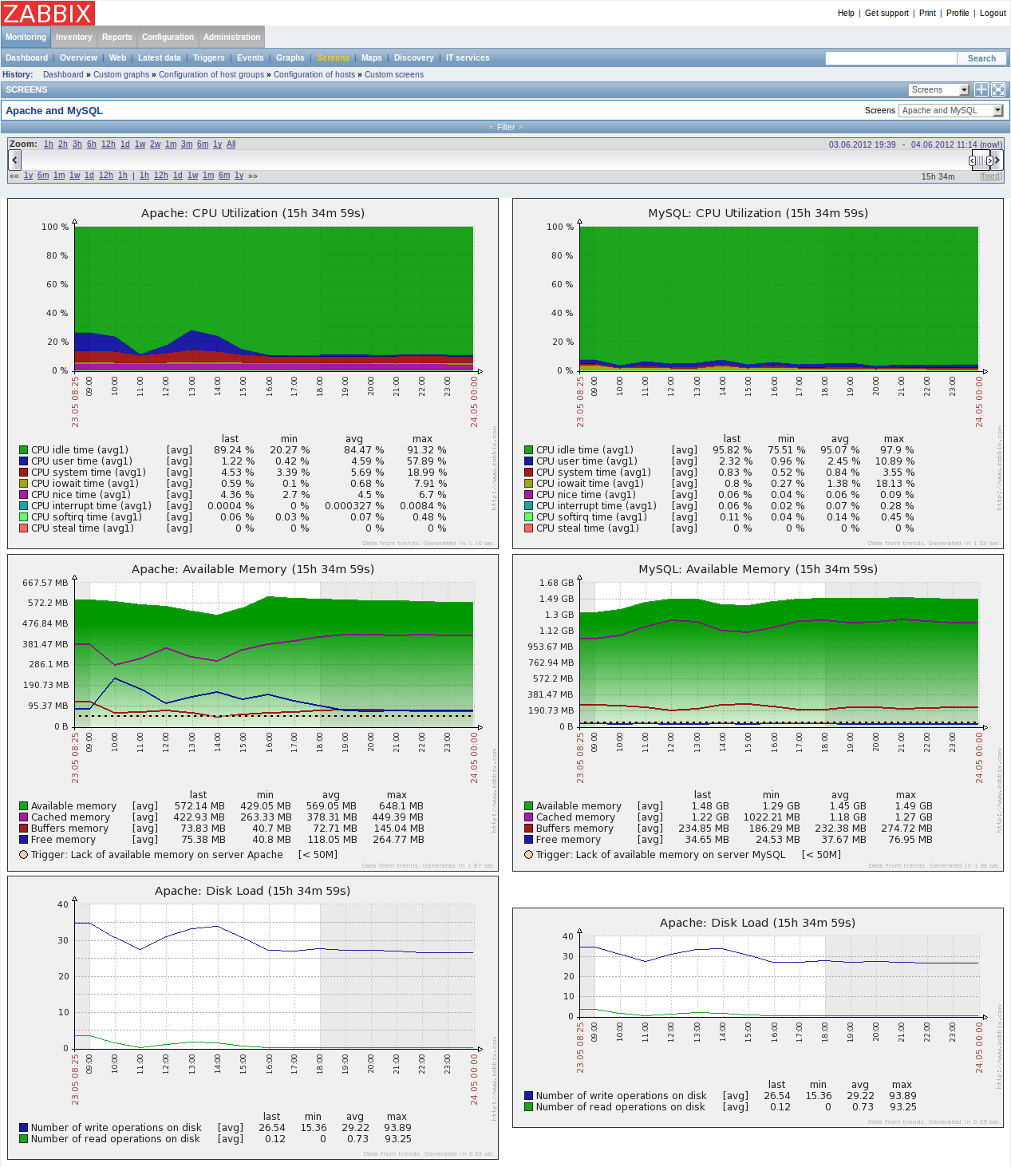1011x1167 pixels.
Task: Open the Triggers submenu item
Action: (x=209, y=58)
